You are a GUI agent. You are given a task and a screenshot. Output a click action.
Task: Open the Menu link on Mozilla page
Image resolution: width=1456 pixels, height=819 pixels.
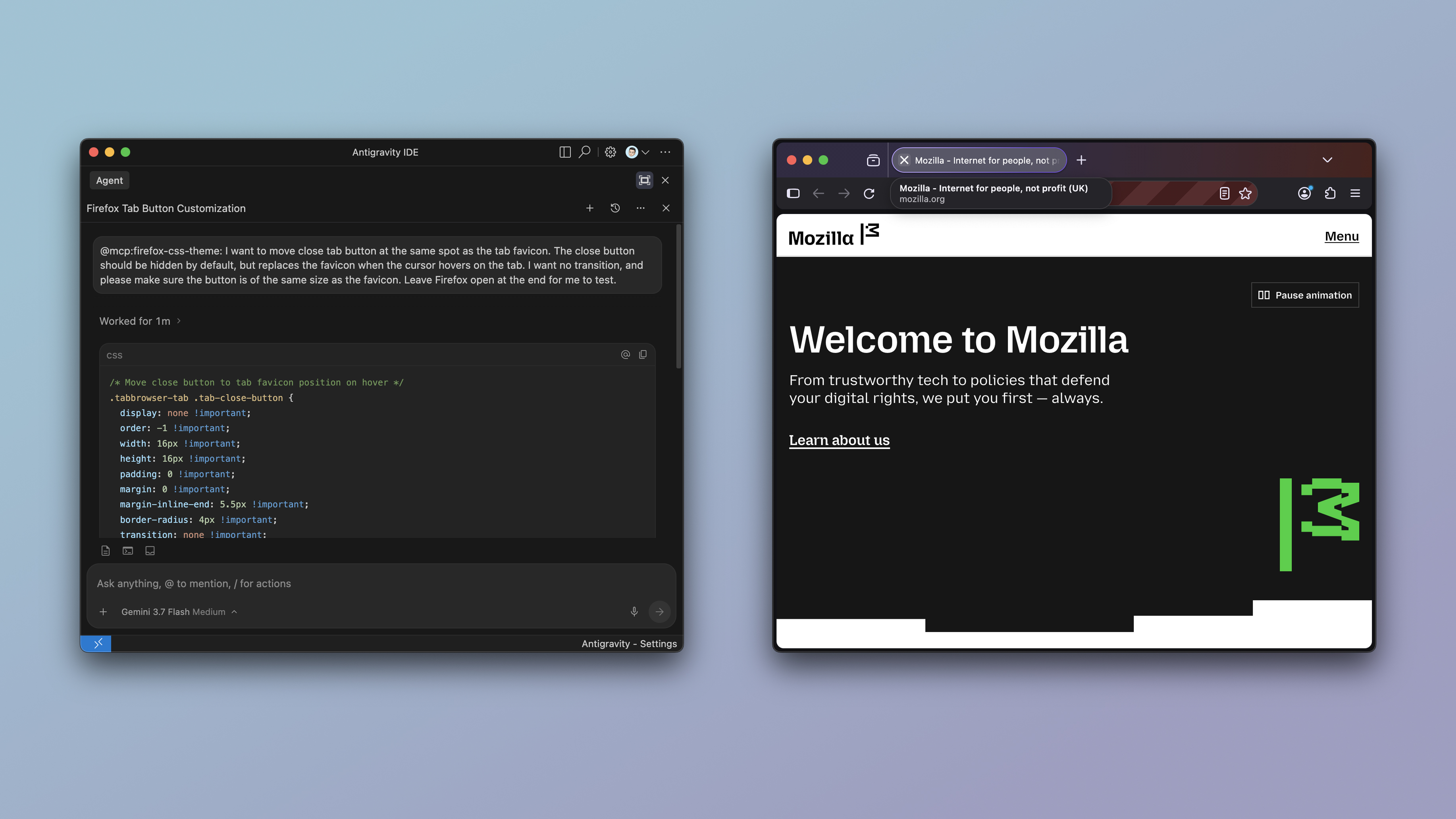(x=1341, y=236)
